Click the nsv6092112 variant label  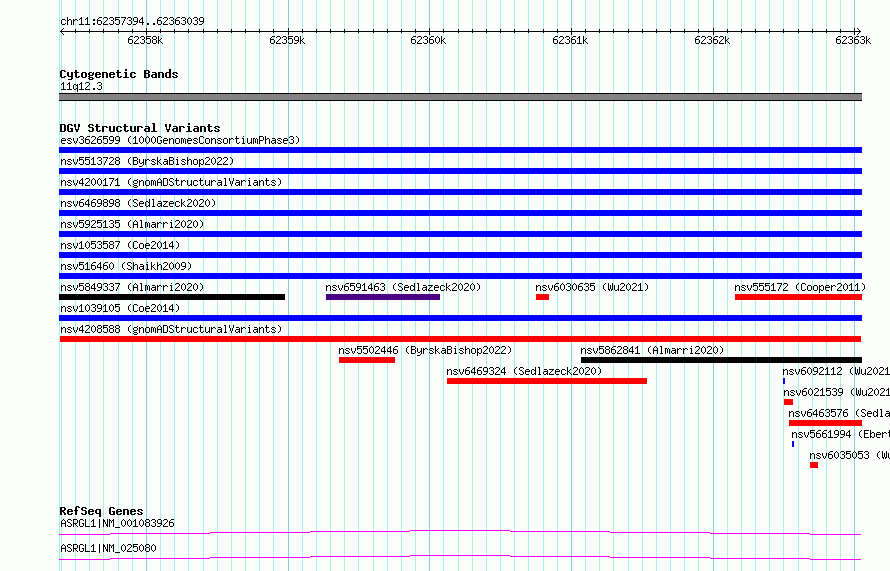click(836, 371)
